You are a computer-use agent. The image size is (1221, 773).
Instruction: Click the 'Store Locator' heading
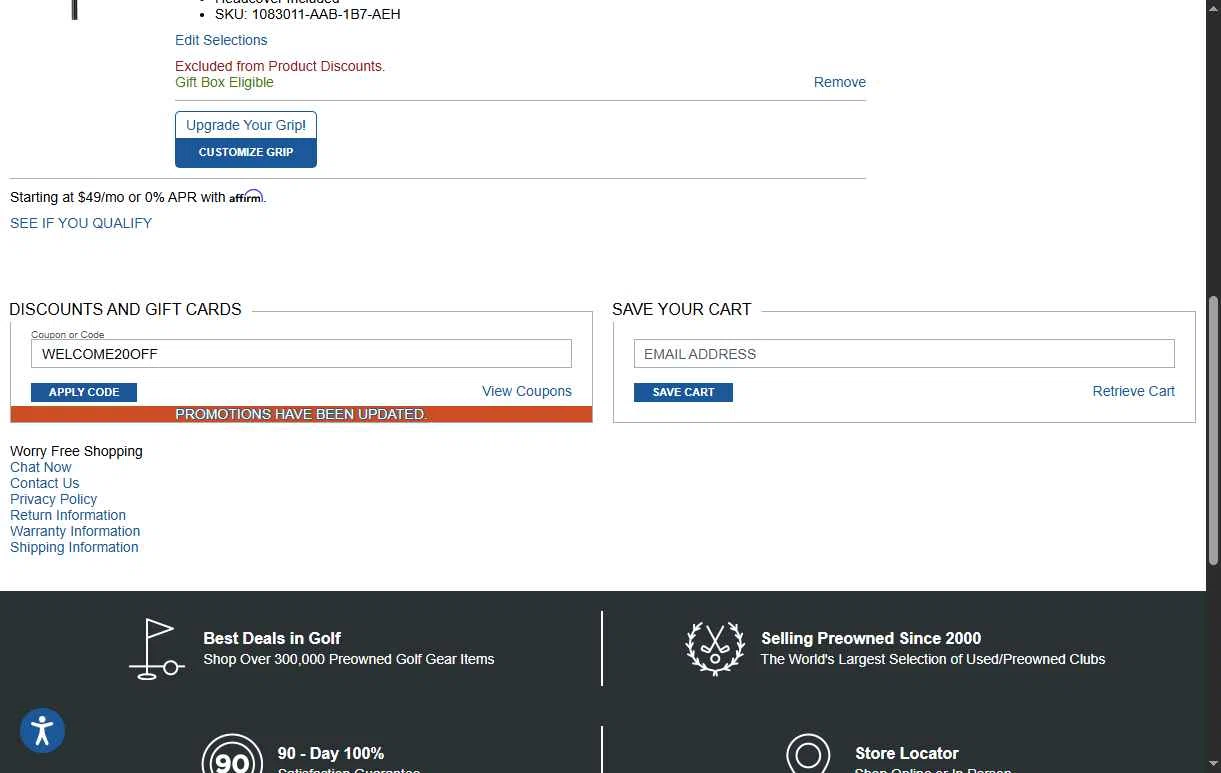coord(907,753)
